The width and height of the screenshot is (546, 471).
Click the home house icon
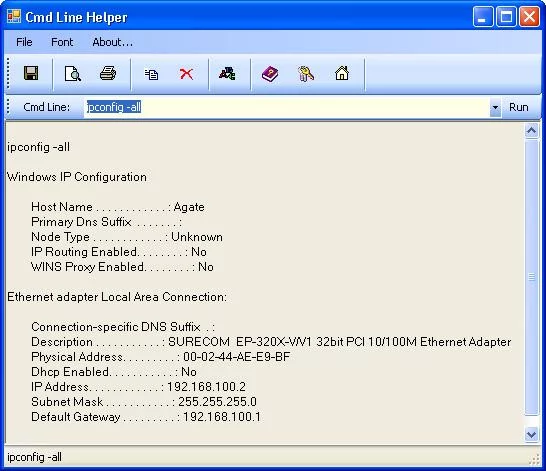tap(342, 73)
